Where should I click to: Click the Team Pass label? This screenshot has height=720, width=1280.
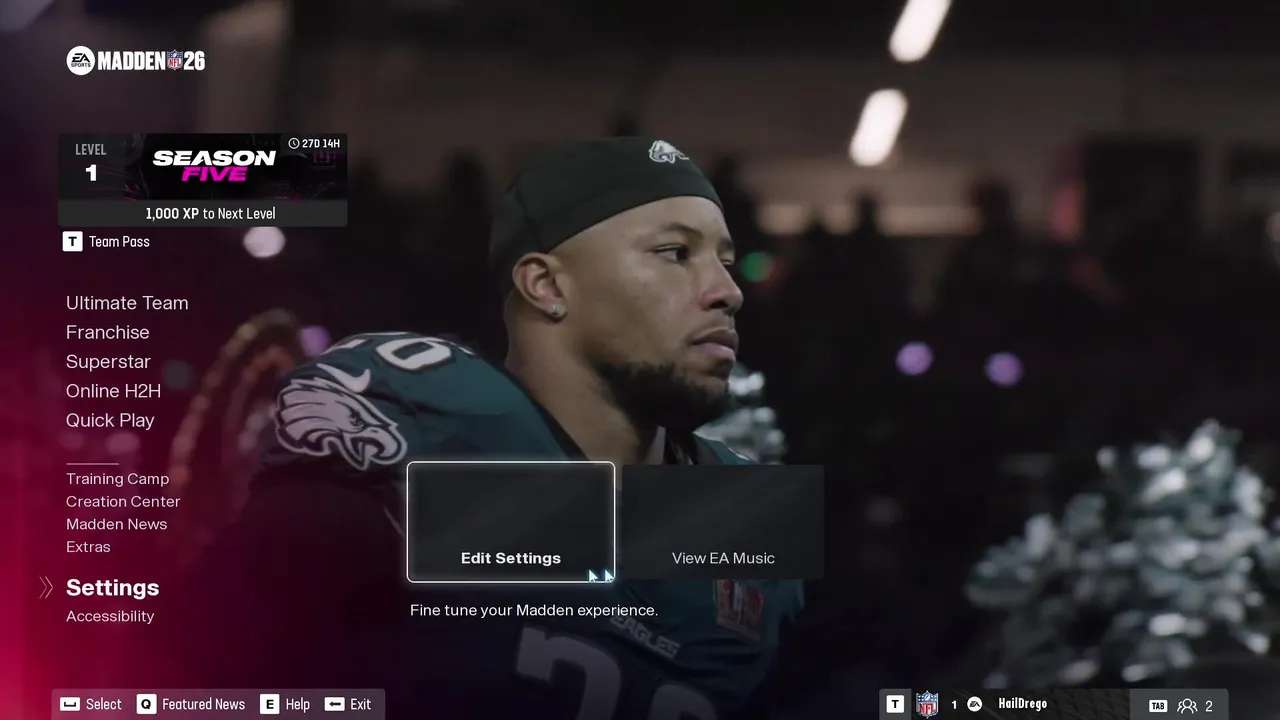click(119, 241)
